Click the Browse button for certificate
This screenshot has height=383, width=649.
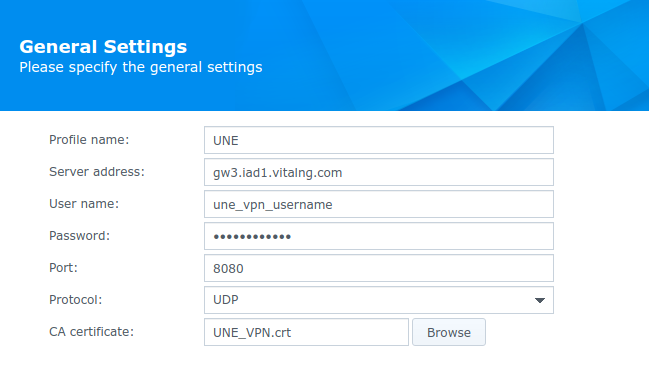(449, 332)
